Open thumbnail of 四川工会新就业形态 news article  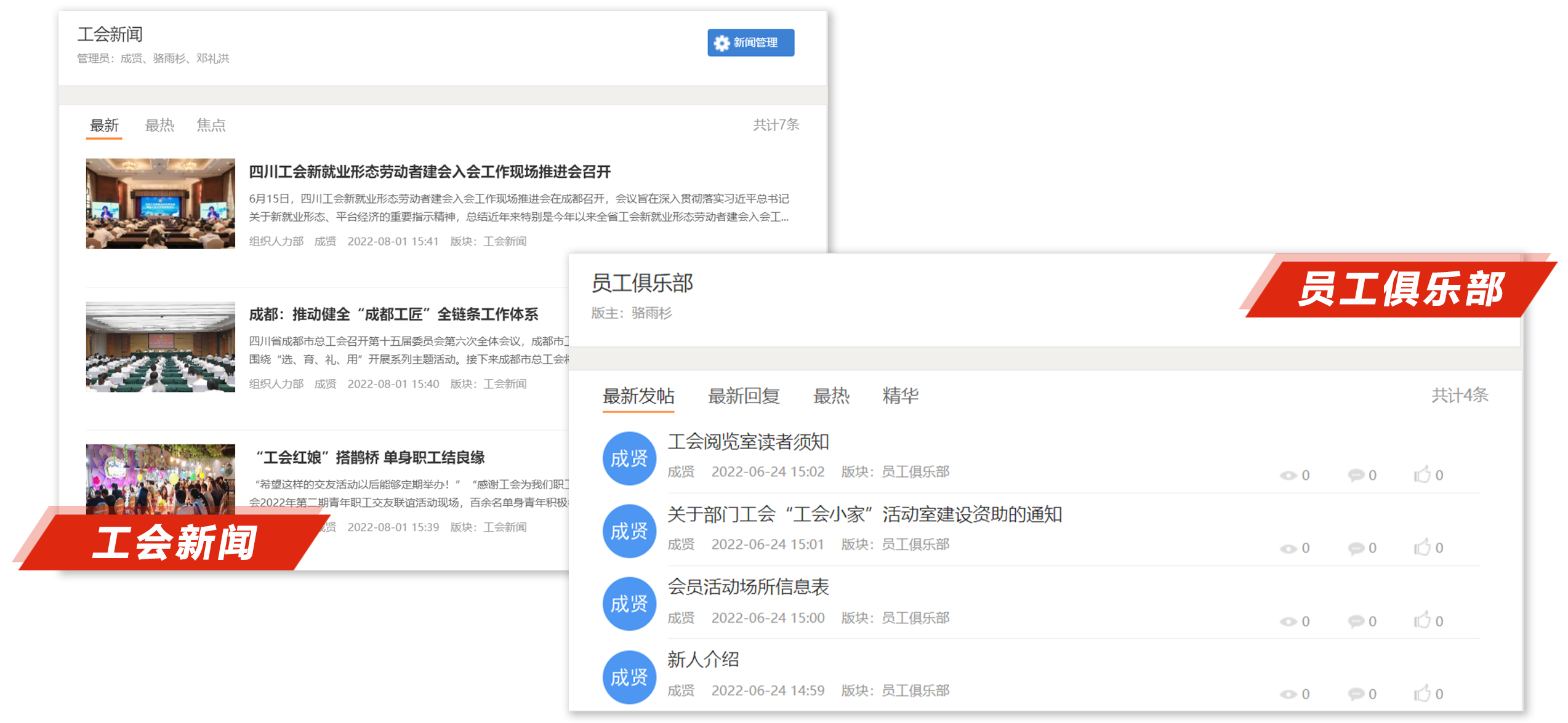[161, 204]
